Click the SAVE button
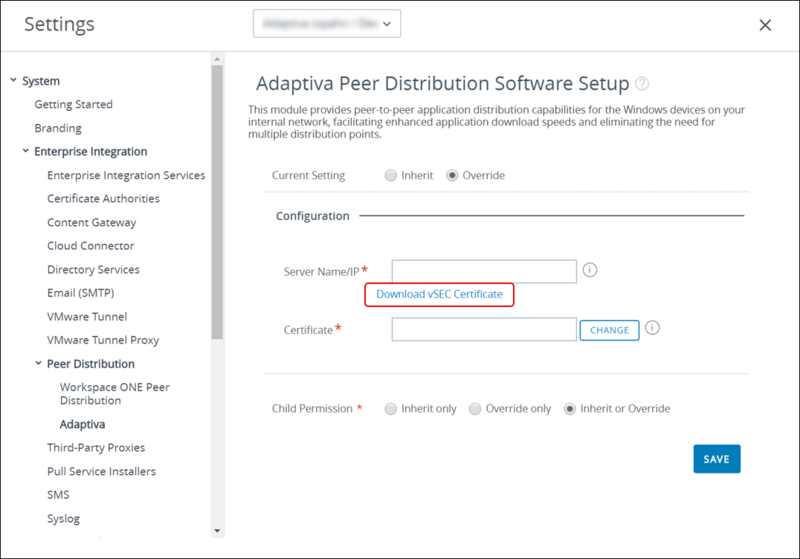This screenshot has height=559, width=800. point(716,459)
